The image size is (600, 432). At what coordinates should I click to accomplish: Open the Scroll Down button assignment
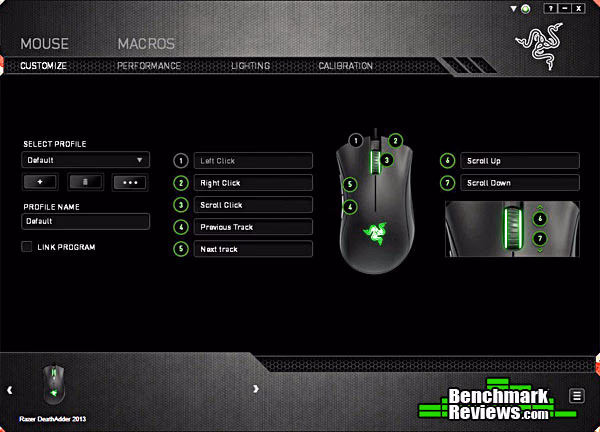(x=520, y=183)
